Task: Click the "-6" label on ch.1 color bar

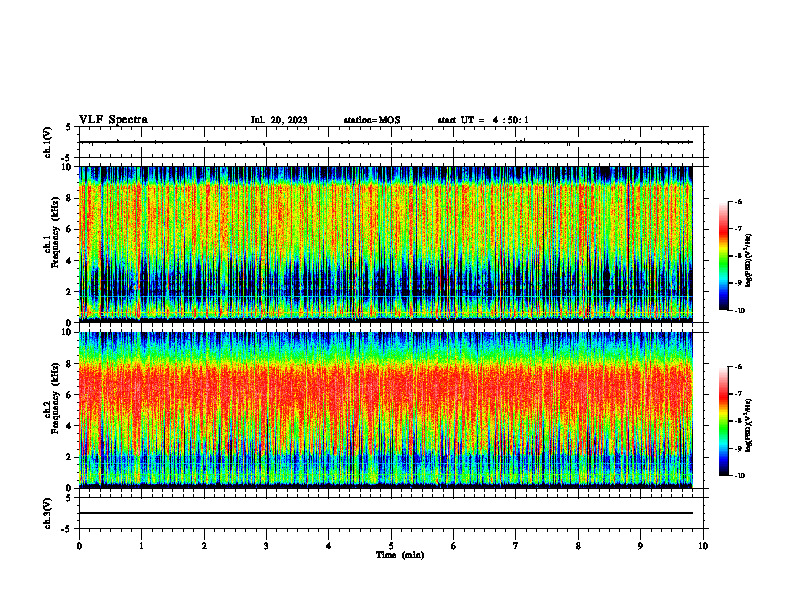Action: pos(738,201)
